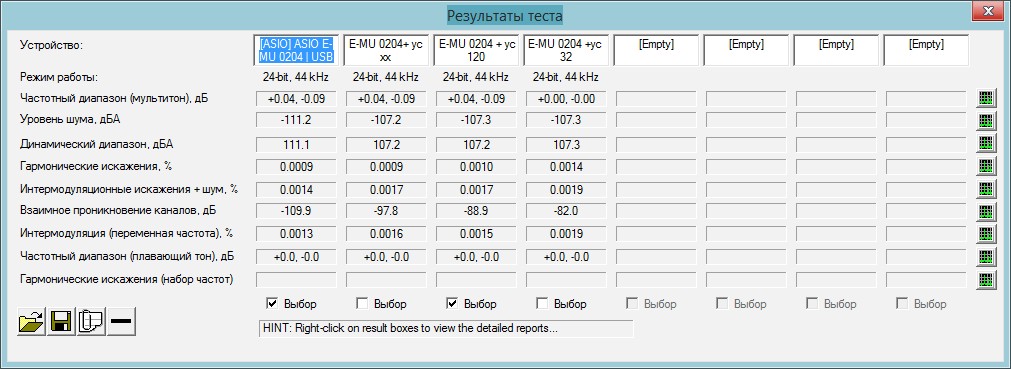Show the graph for the Гармонические искажения, % row
This screenshot has width=1011, height=369.
tap(984, 166)
